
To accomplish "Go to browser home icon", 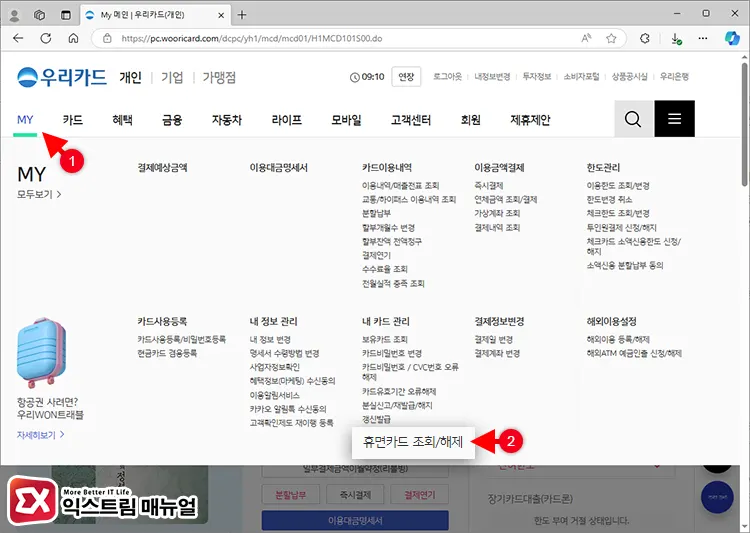I will coord(73,38).
